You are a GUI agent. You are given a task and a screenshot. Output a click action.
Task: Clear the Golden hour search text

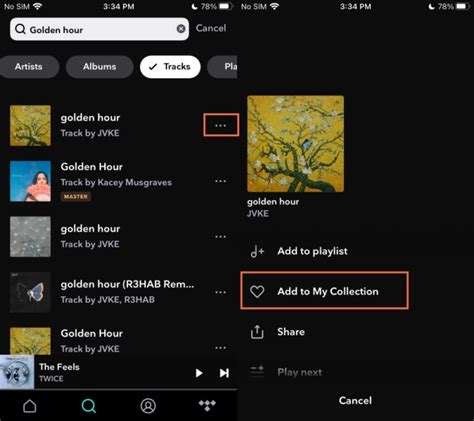(181, 29)
